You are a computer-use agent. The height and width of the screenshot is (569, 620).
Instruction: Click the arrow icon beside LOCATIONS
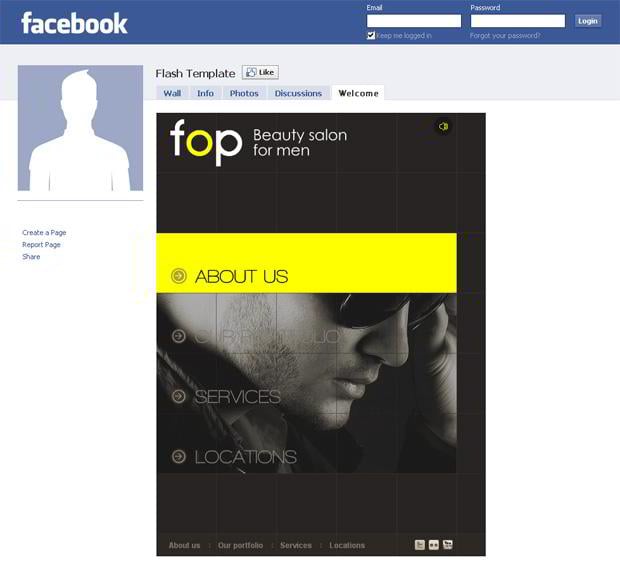[x=179, y=456]
